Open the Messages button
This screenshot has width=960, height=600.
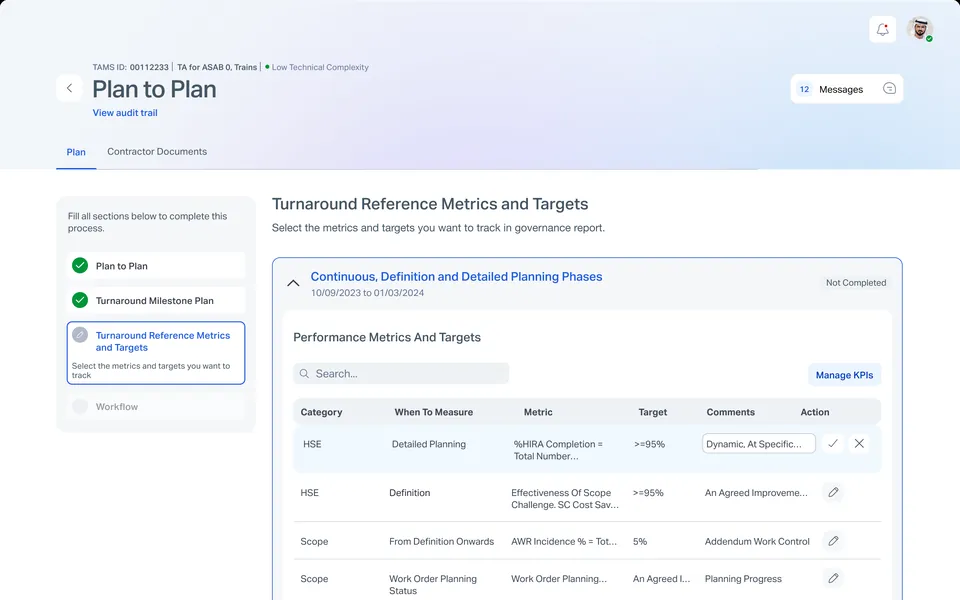pos(847,89)
